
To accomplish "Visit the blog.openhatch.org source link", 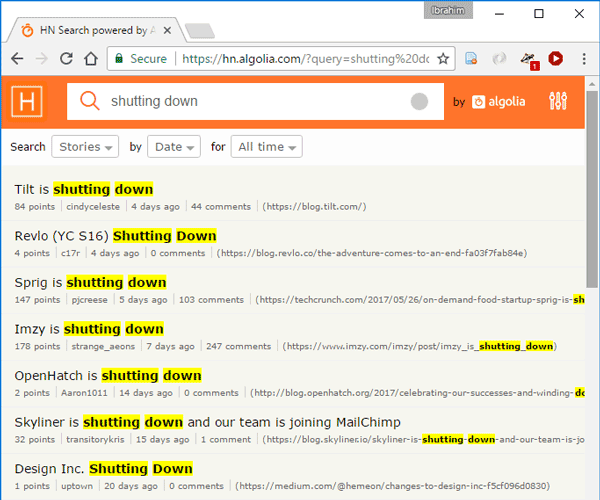I will (417, 393).
